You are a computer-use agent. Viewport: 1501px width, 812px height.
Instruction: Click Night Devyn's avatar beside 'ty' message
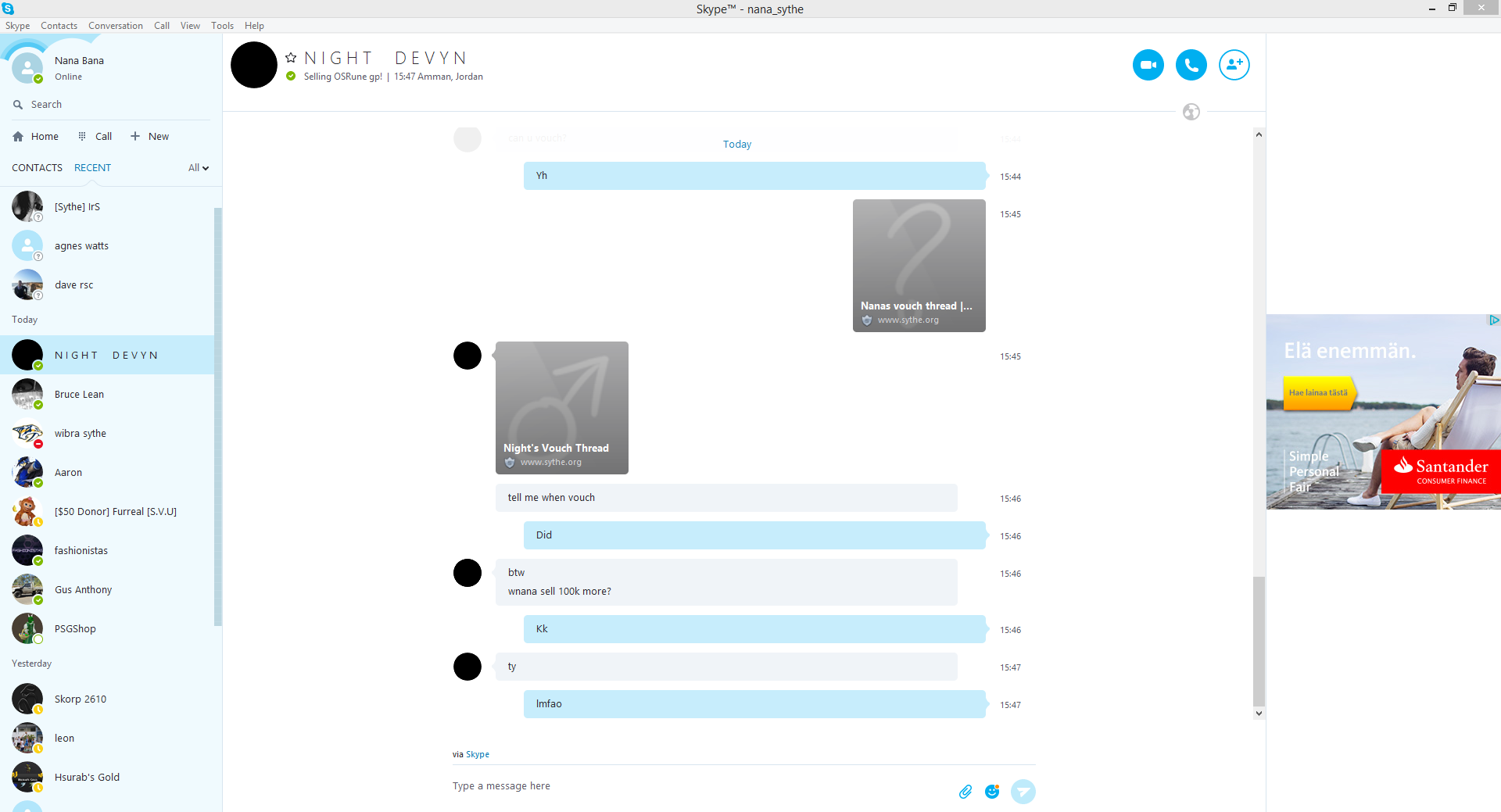pos(467,667)
